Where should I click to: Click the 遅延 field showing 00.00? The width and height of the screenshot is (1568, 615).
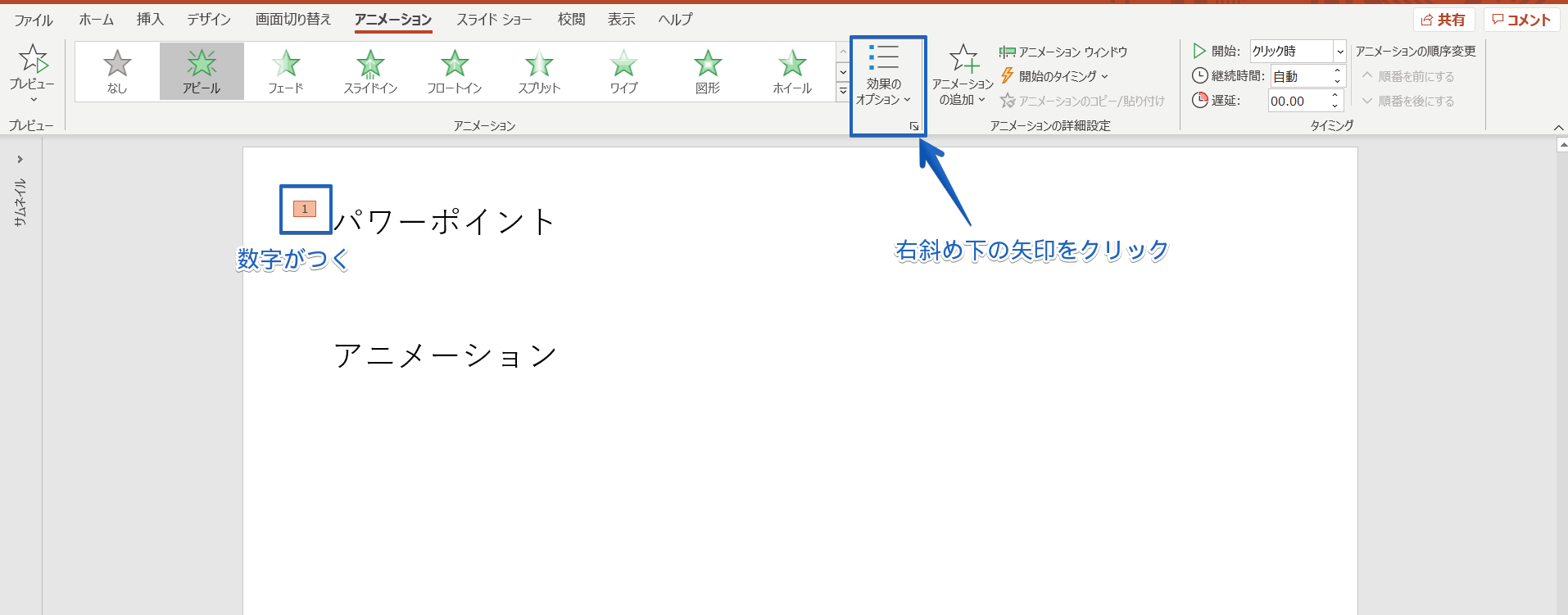coord(1298,101)
